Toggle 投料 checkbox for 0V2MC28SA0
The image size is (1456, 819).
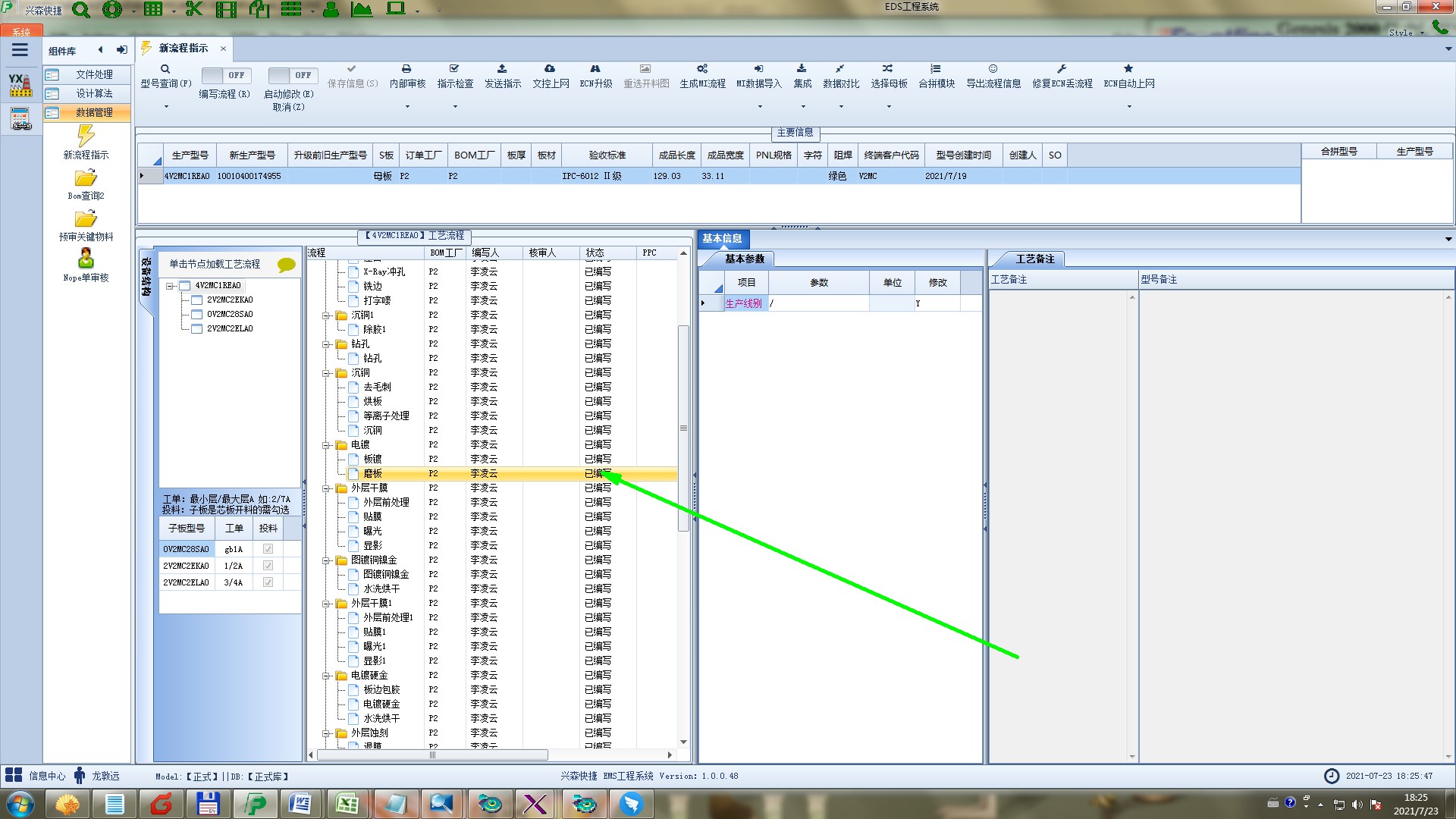point(268,549)
